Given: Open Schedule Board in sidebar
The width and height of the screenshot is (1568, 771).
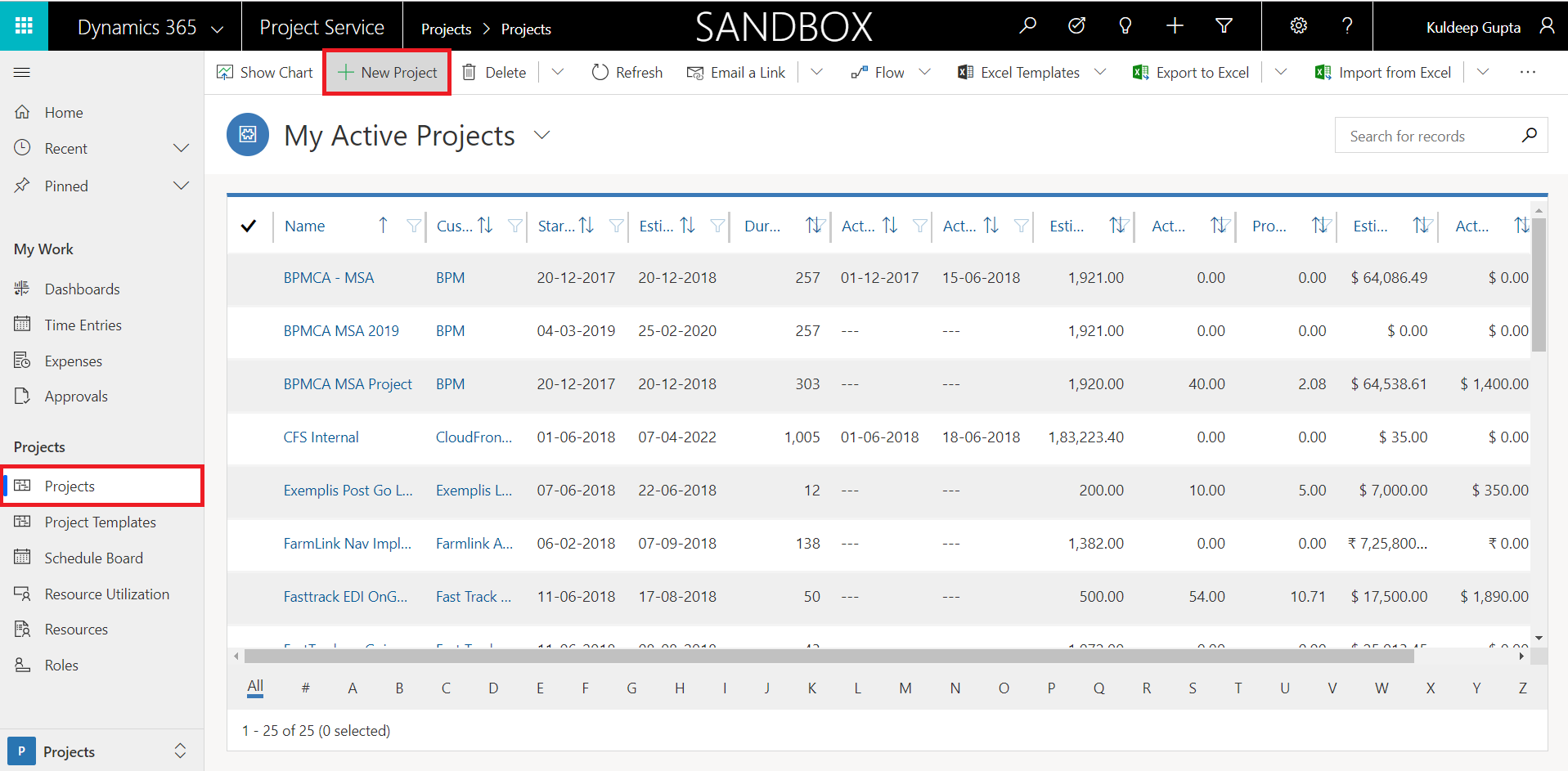Looking at the screenshot, I should (x=93, y=558).
